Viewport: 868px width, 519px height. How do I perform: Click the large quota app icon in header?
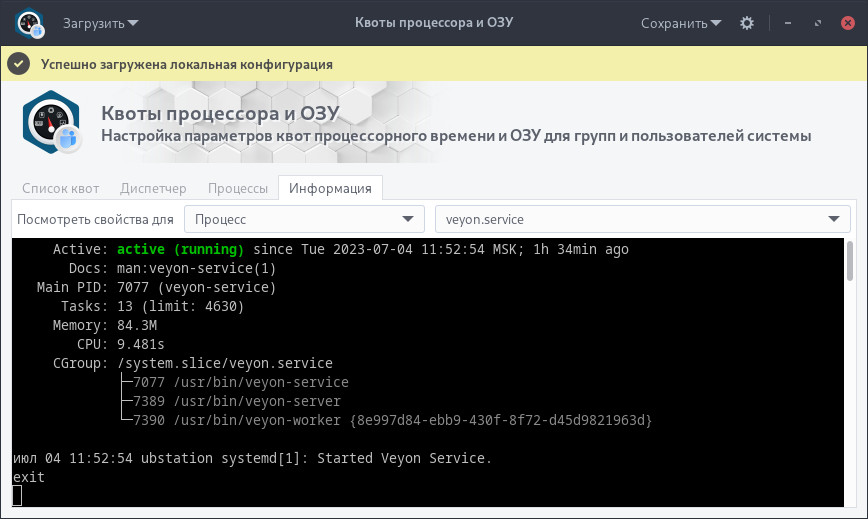click(51, 123)
